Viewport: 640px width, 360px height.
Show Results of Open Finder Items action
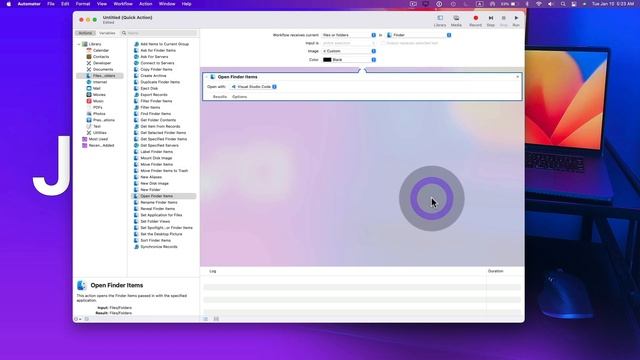tap(220, 97)
